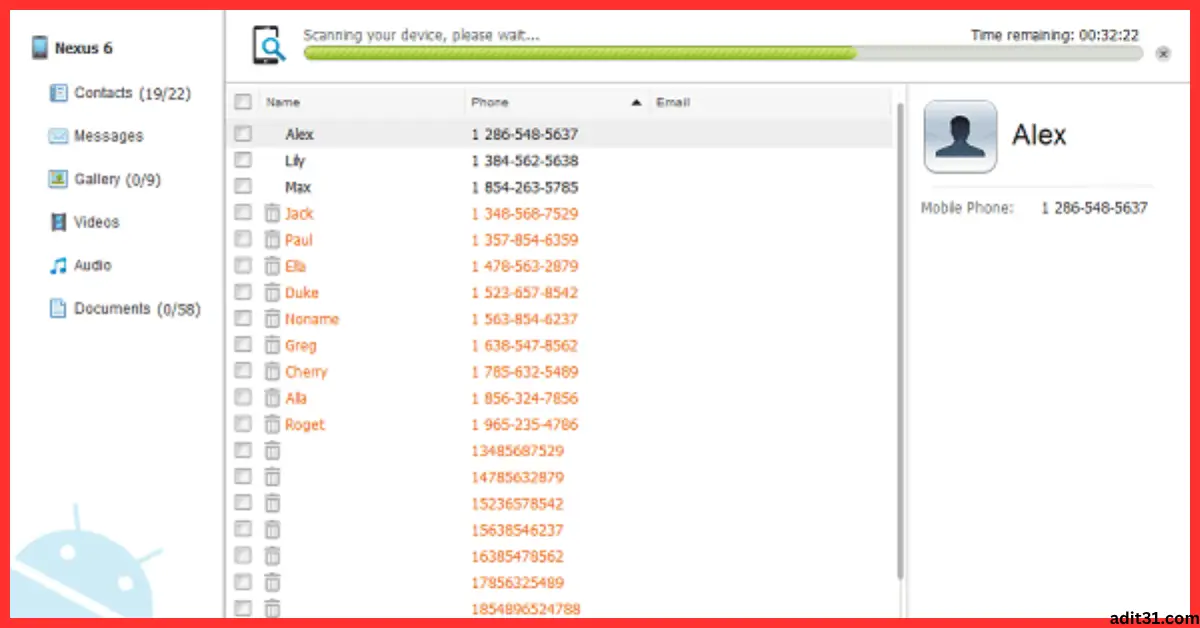This screenshot has width=1200, height=628.
Task: Click the trash icon beside 15236578542
Action: coord(272,503)
